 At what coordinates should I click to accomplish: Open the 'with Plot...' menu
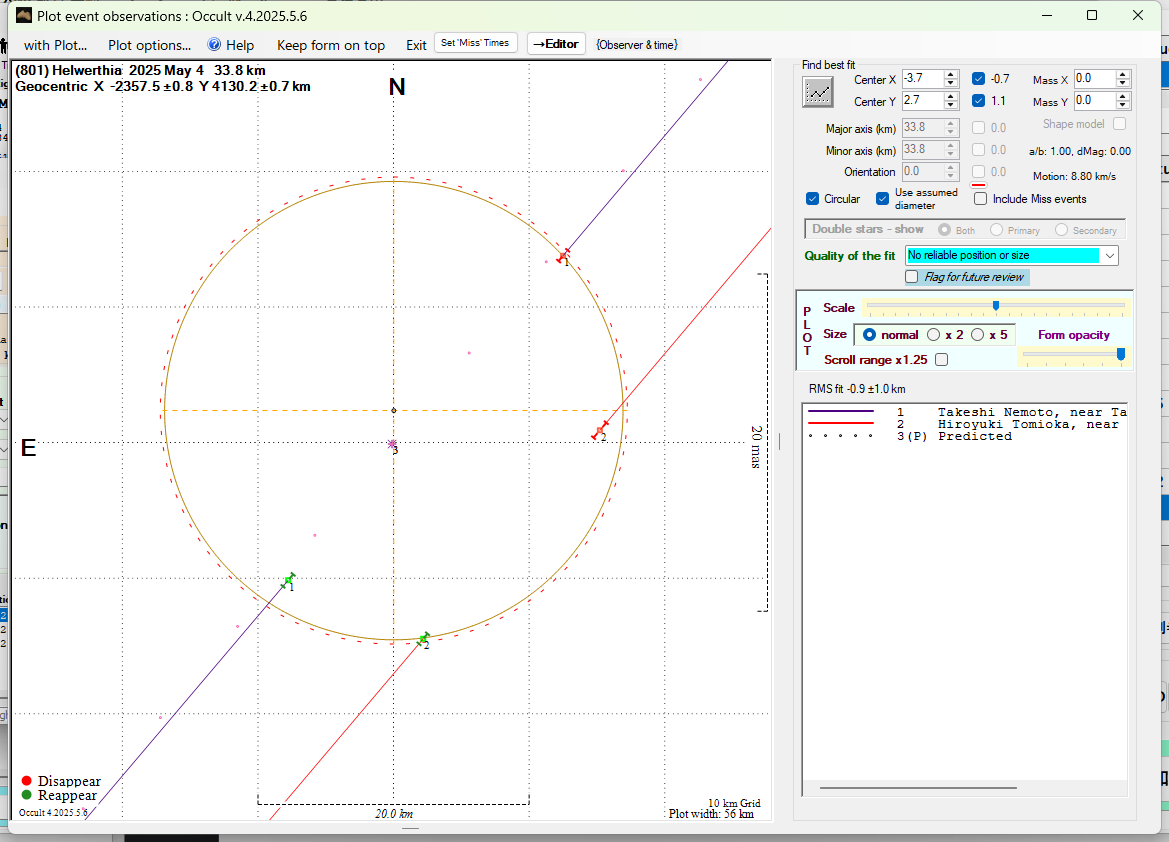click(55, 45)
